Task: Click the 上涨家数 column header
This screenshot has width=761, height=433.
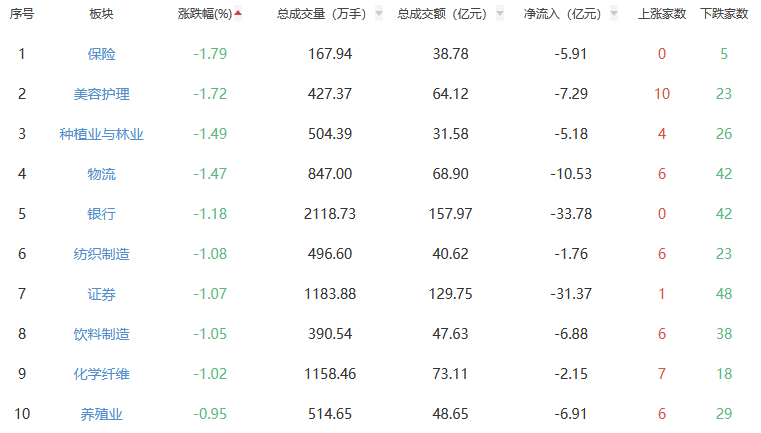Action: 662,14
